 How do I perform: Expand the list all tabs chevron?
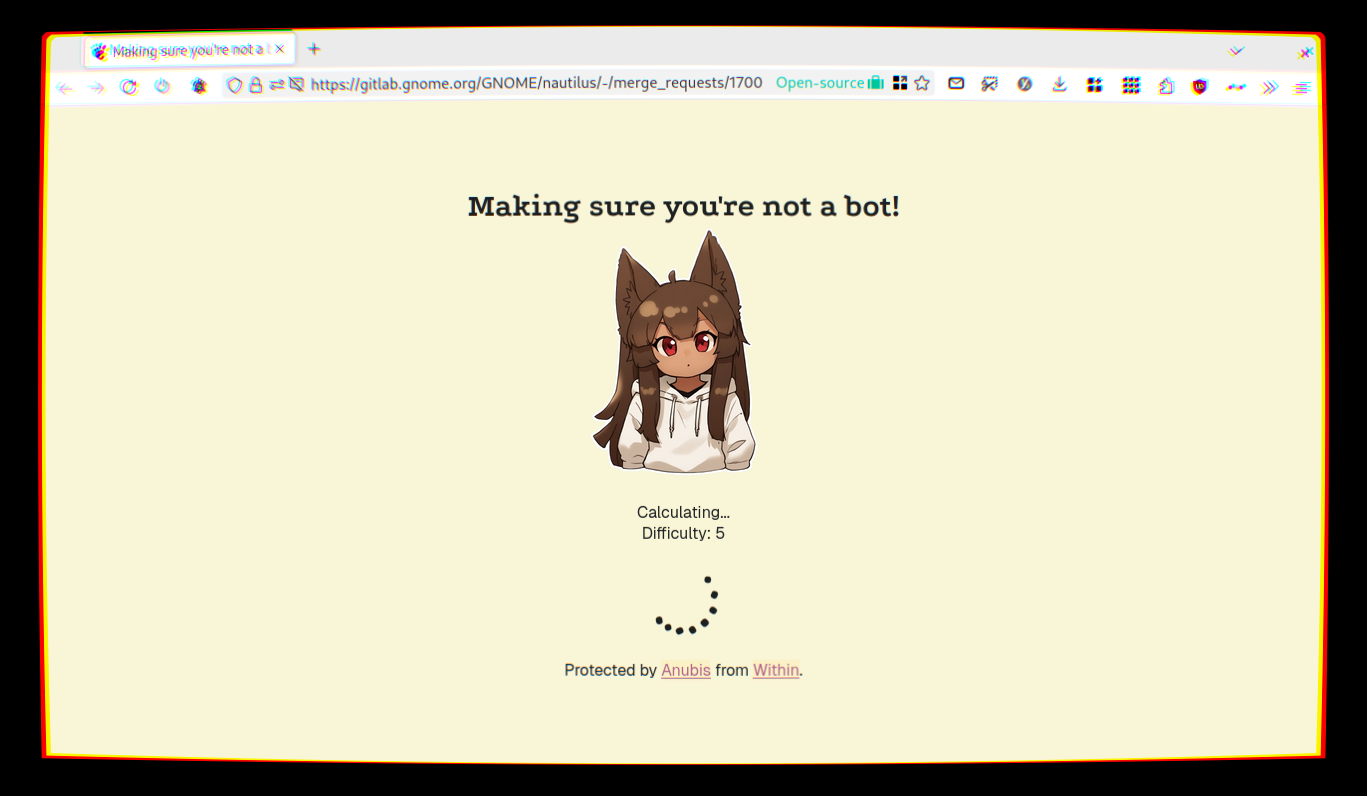1237,51
